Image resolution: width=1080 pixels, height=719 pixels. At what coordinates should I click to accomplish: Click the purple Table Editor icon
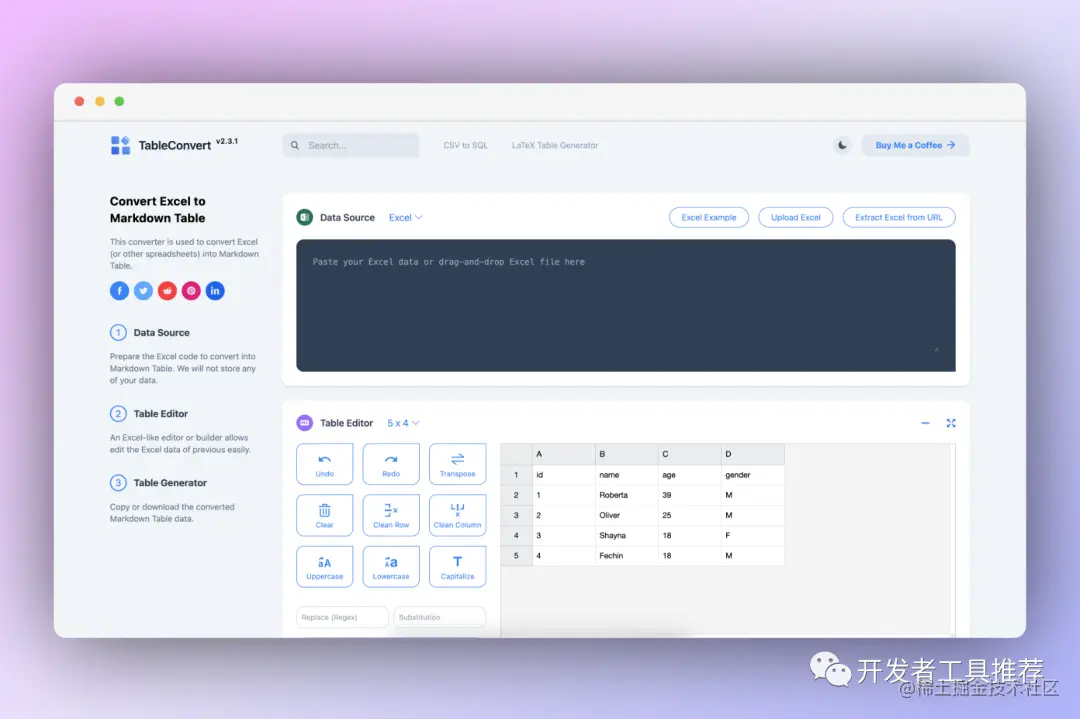(x=304, y=423)
